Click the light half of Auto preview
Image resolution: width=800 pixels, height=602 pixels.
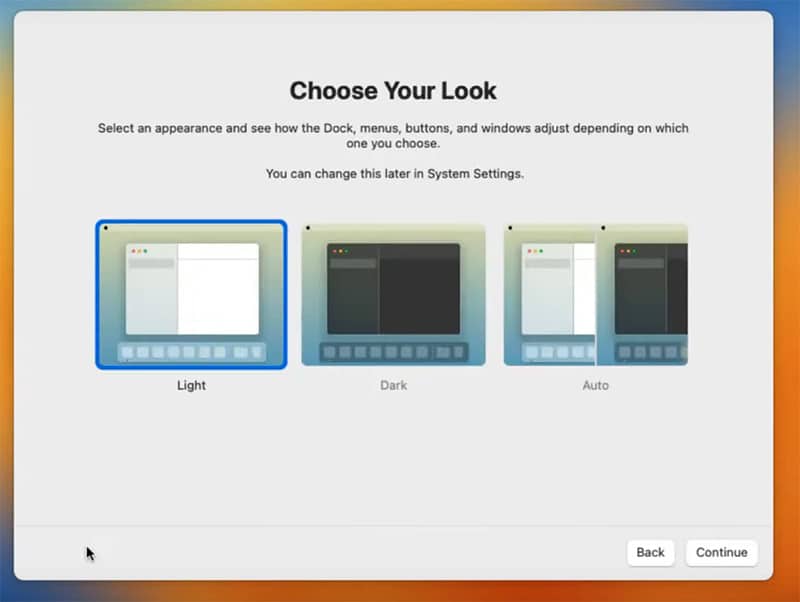(x=549, y=294)
